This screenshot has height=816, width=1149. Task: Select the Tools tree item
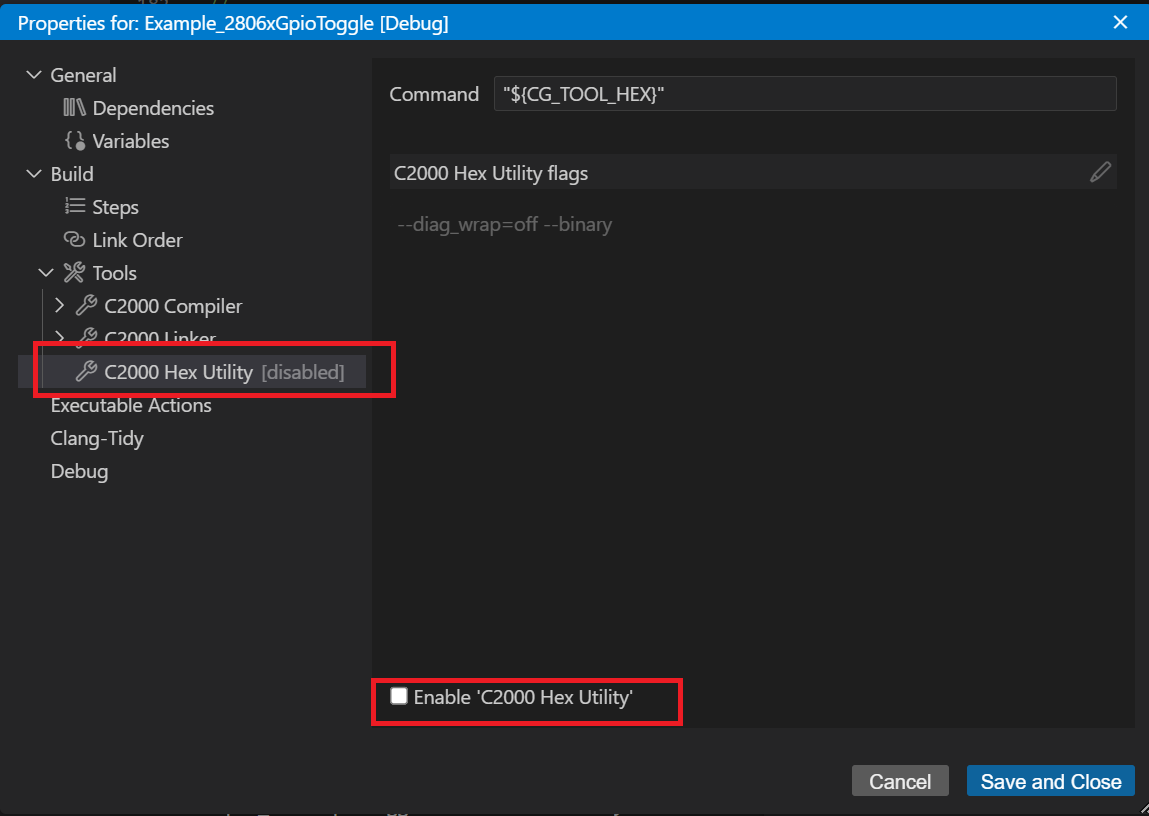tap(114, 272)
